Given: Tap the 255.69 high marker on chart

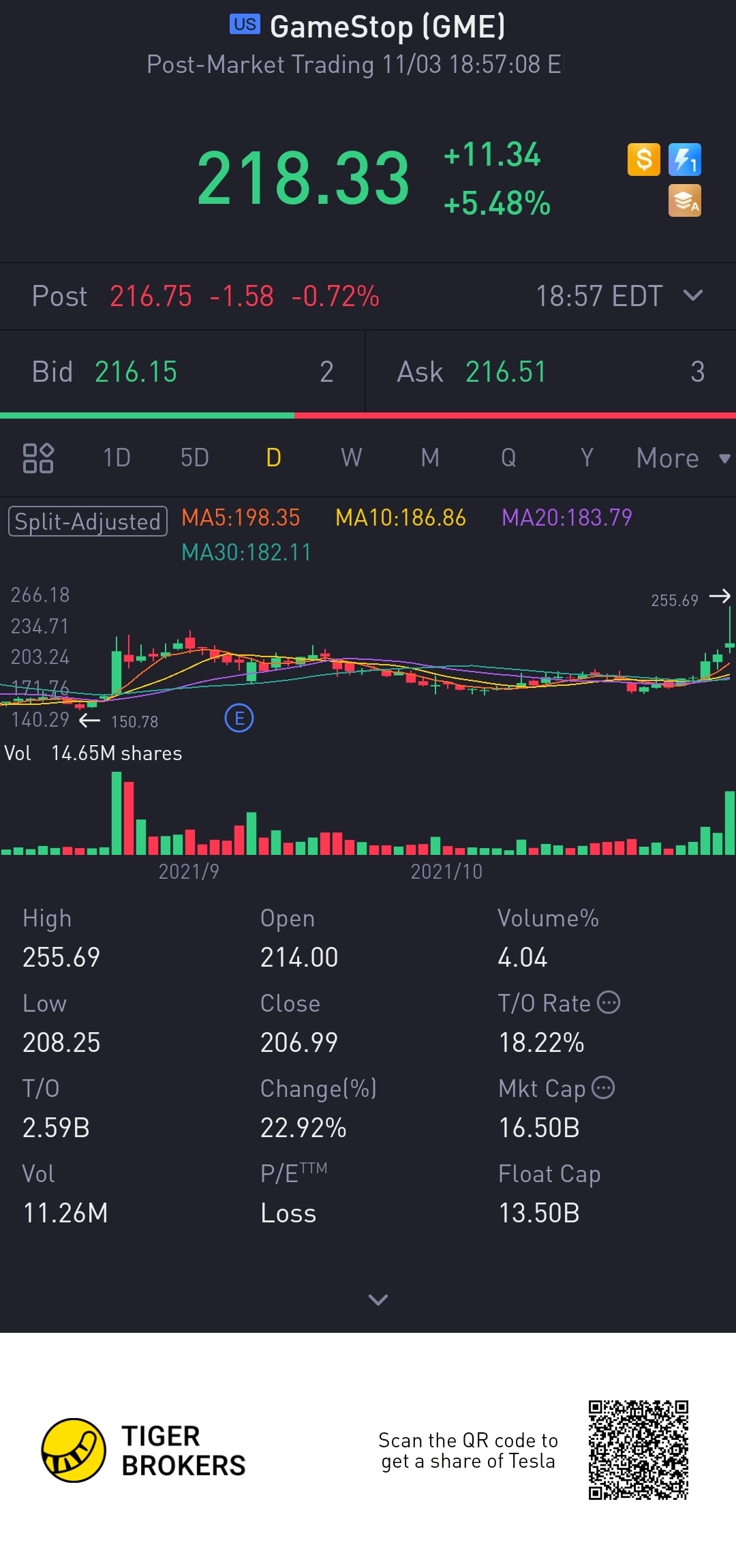Looking at the screenshot, I should 675,600.
